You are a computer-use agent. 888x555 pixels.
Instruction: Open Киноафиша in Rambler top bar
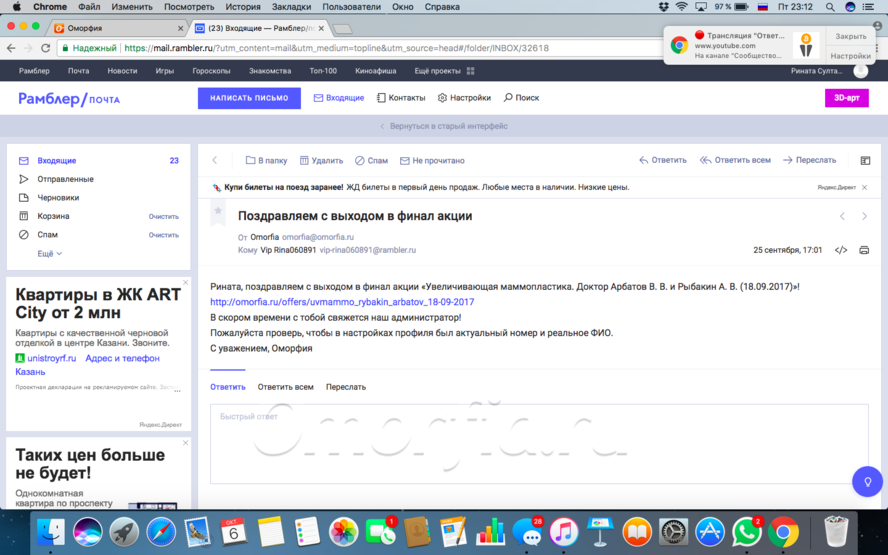point(375,71)
